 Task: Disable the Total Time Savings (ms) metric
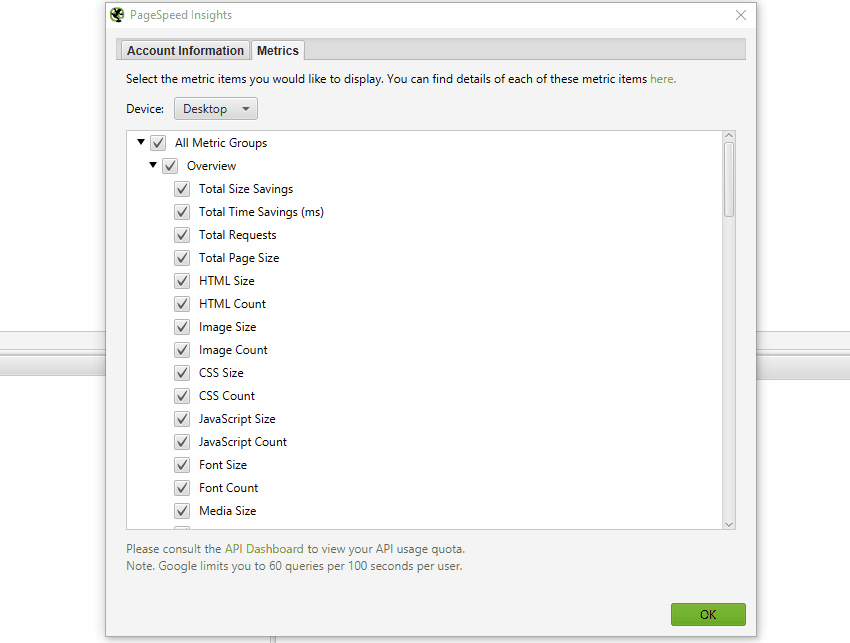pyautogui.click(x=182, y=212)
